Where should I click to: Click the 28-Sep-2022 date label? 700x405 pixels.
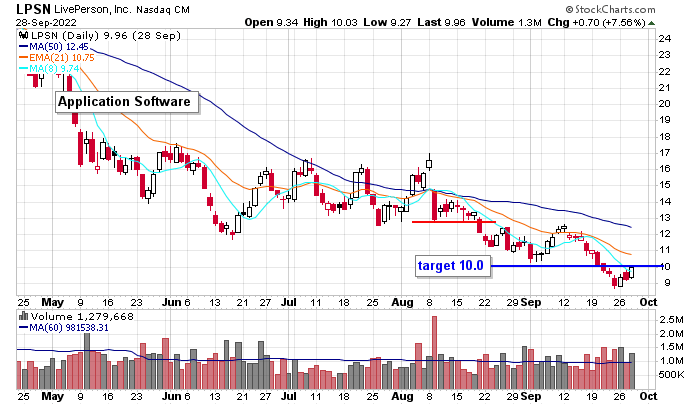[46, 22]
